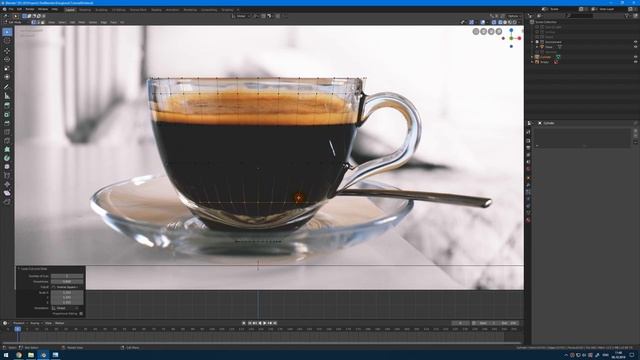Switch to rendered viewport shading

pos(514,22)
